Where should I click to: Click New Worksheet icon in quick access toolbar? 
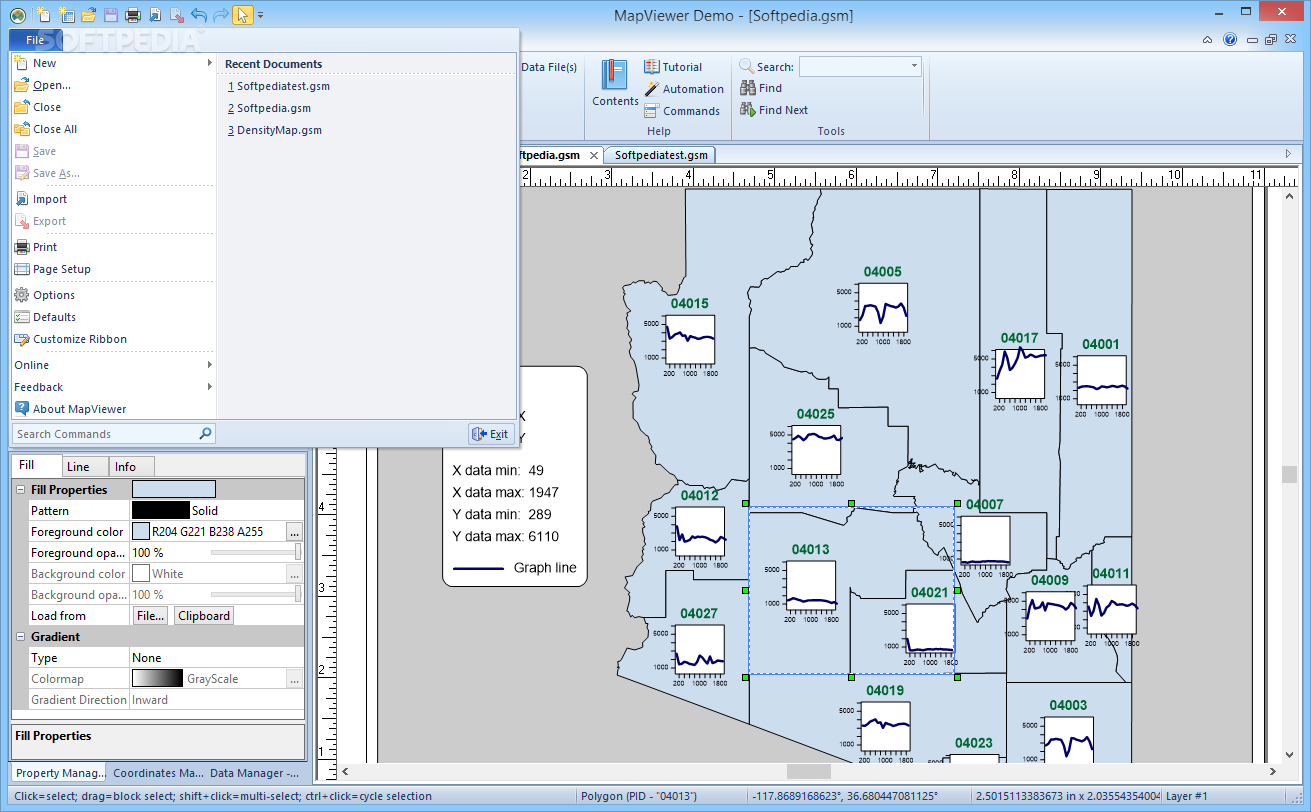(x=66, y=14)
